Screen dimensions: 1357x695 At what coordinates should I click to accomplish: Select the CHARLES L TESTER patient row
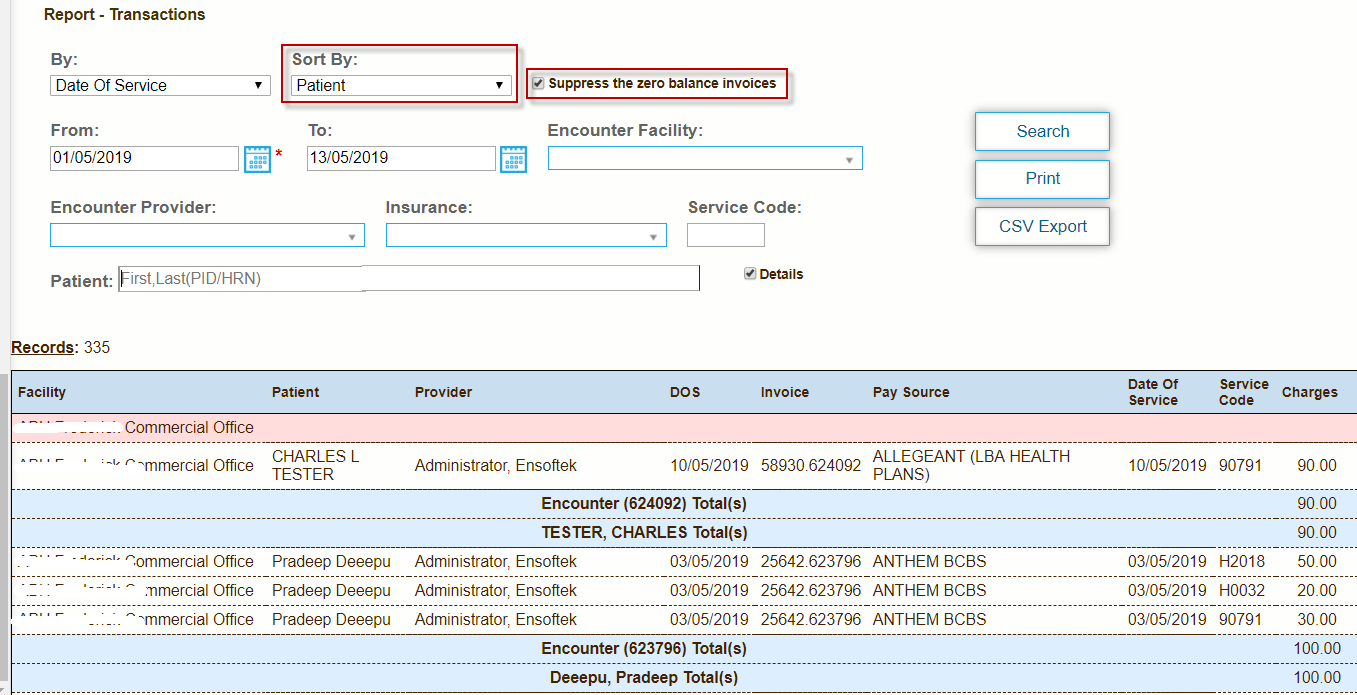point(315,466)
